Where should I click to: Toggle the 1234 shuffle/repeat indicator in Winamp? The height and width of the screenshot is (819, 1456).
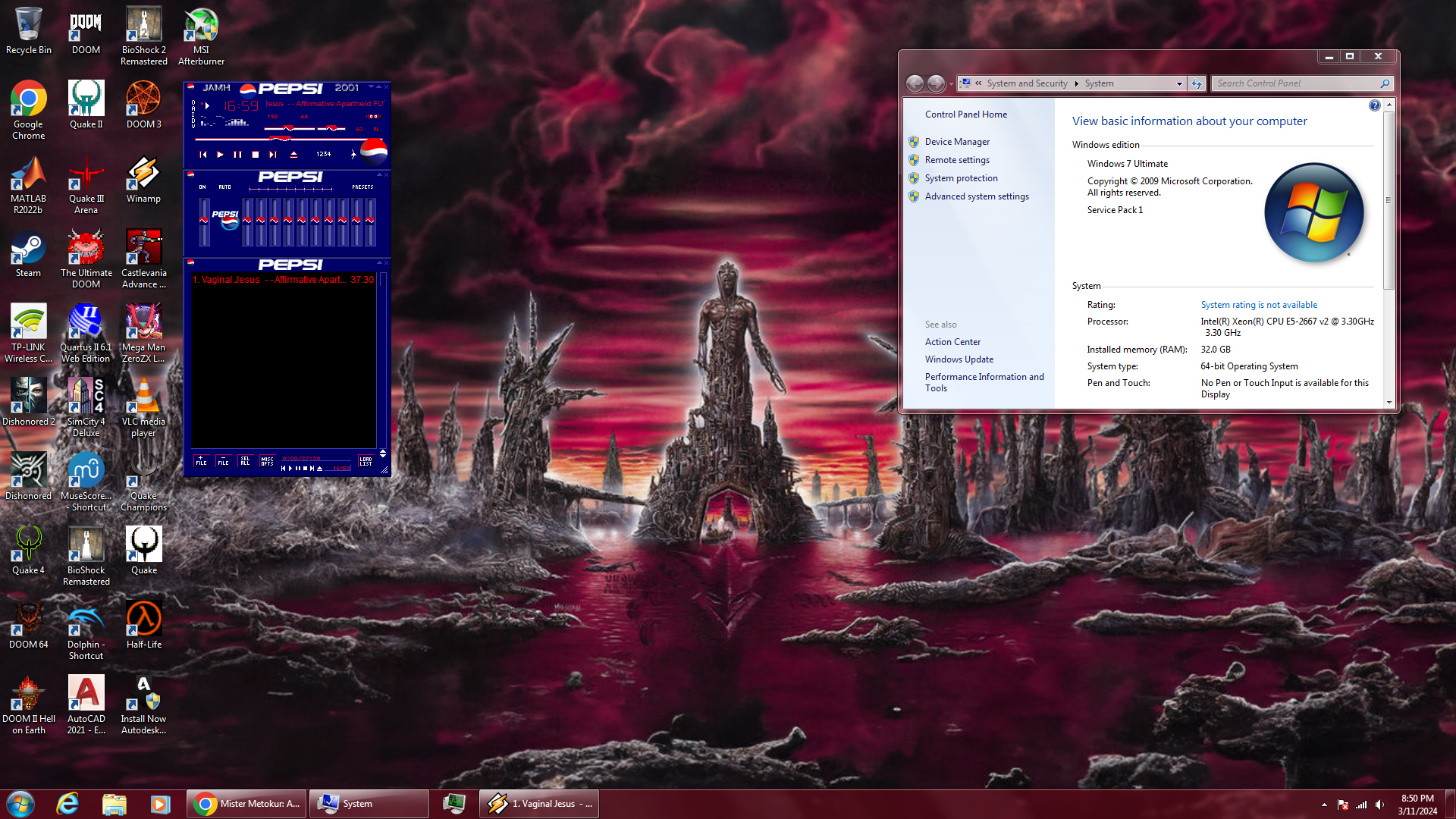[324, 154]
